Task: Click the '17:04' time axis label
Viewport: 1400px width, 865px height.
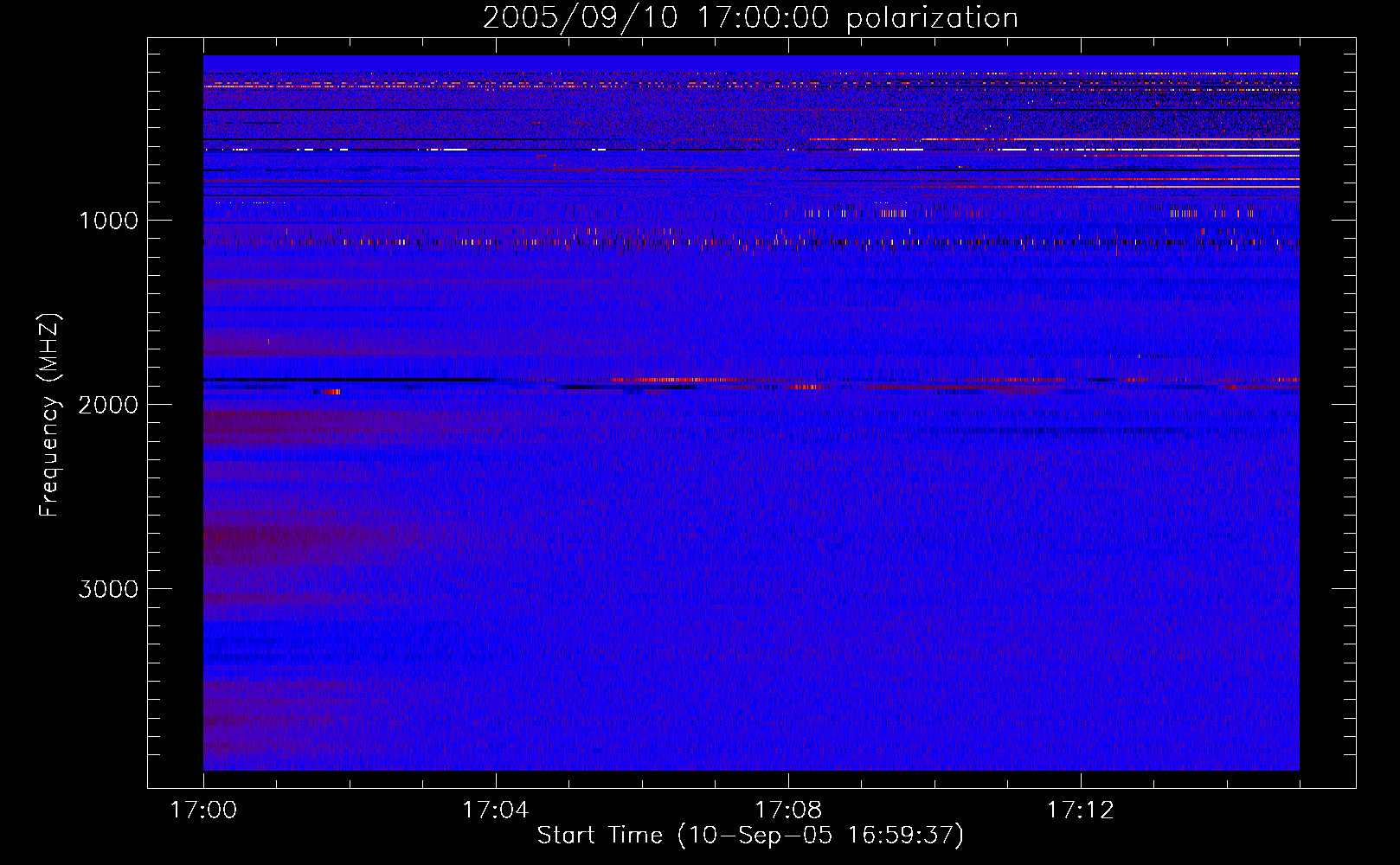Action: click(495, 811)
